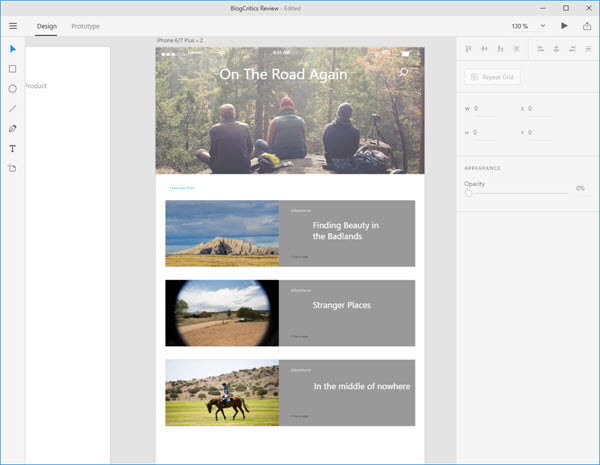Select the On The Road Again title
The image size is (600, 465).
(x=283, y=74)
